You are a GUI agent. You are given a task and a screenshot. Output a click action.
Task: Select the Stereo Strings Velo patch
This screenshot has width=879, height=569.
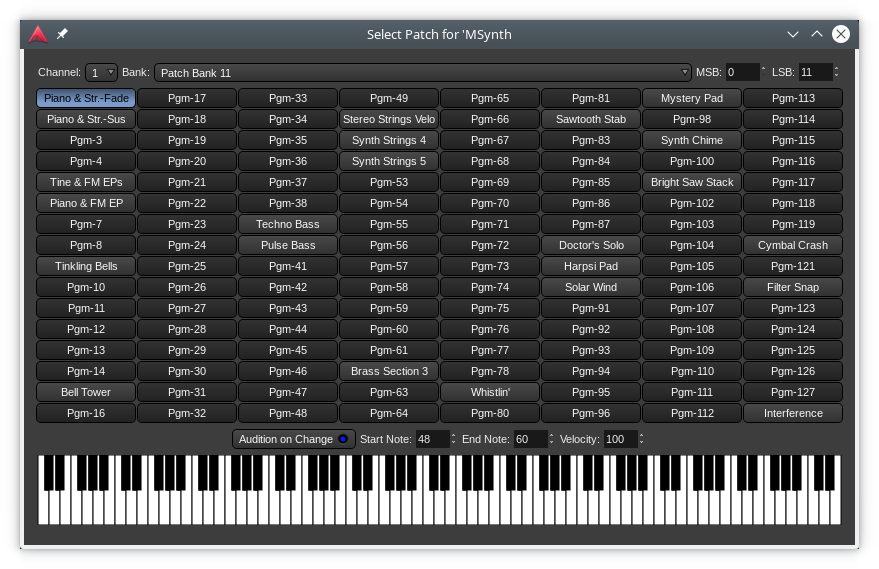[x=389, y=119]
